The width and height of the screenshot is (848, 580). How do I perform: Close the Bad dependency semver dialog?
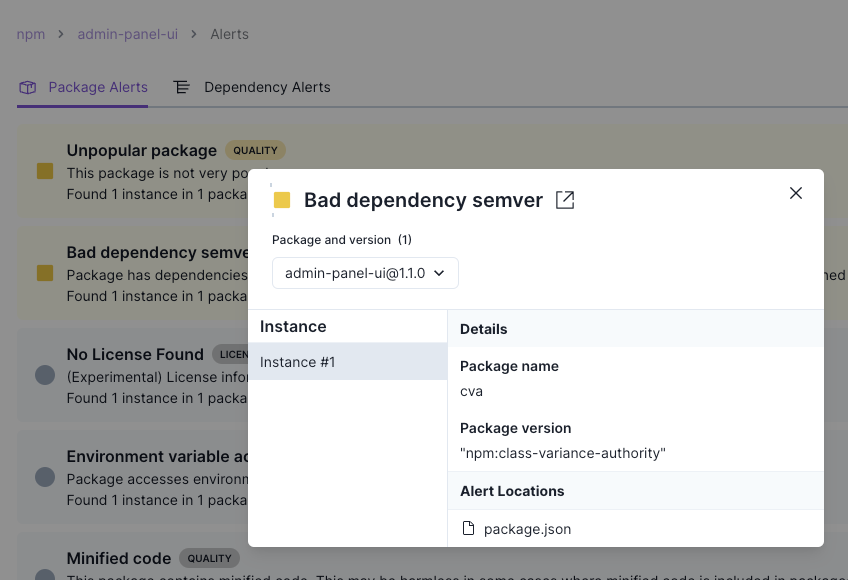tap(796, 193)
